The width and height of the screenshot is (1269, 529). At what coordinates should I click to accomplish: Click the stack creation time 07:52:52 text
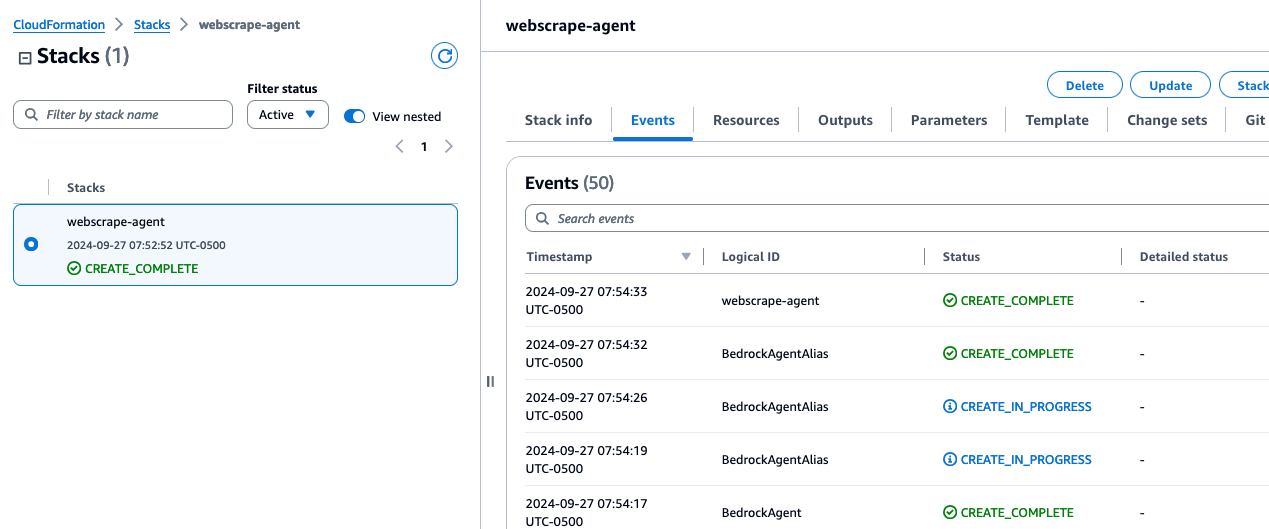146,245
